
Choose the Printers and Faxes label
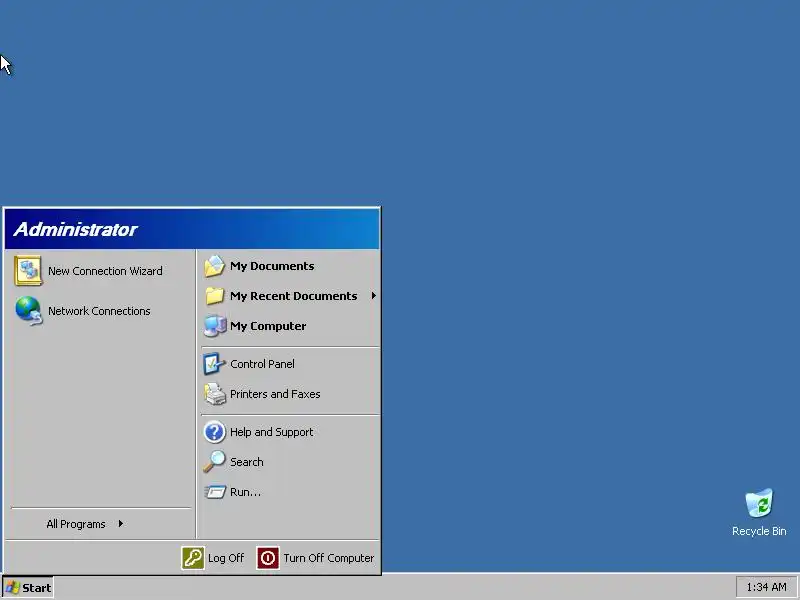click(x=275, y=394)
